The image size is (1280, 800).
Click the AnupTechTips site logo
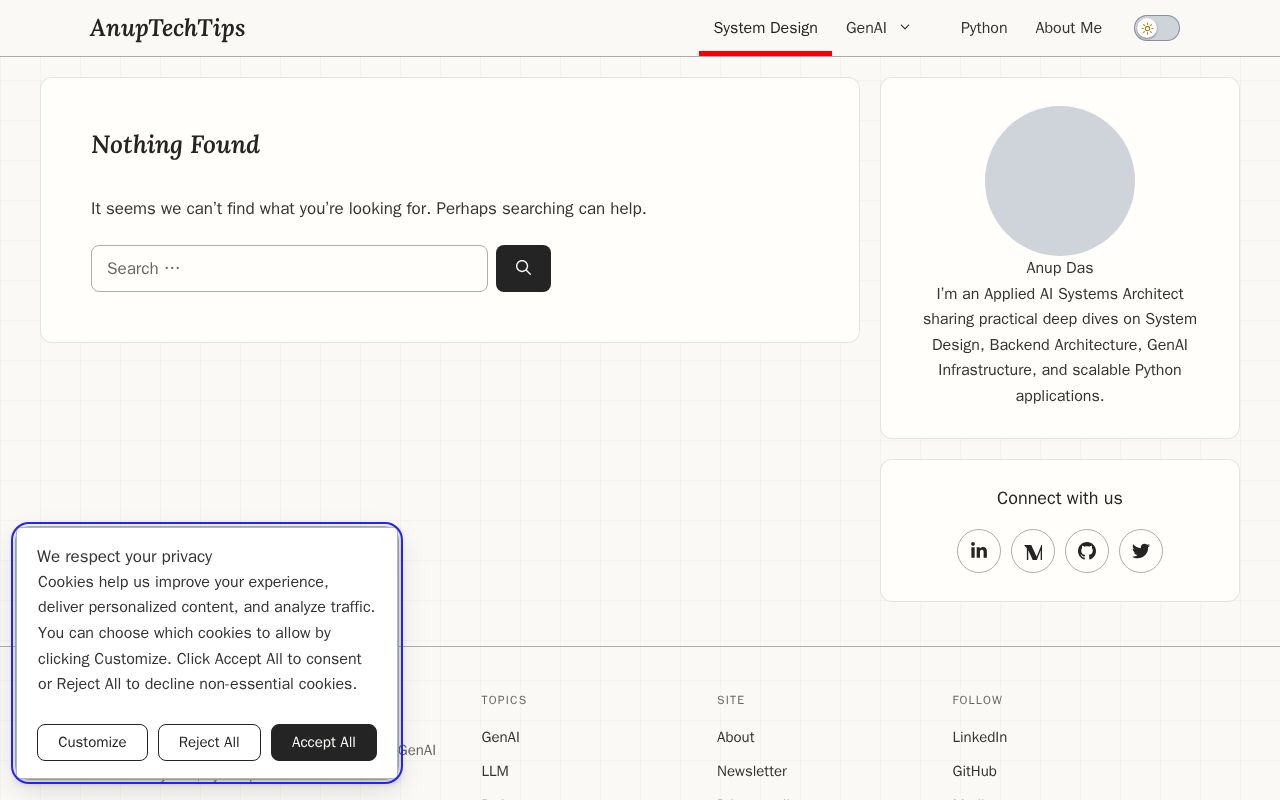(167, 28)
